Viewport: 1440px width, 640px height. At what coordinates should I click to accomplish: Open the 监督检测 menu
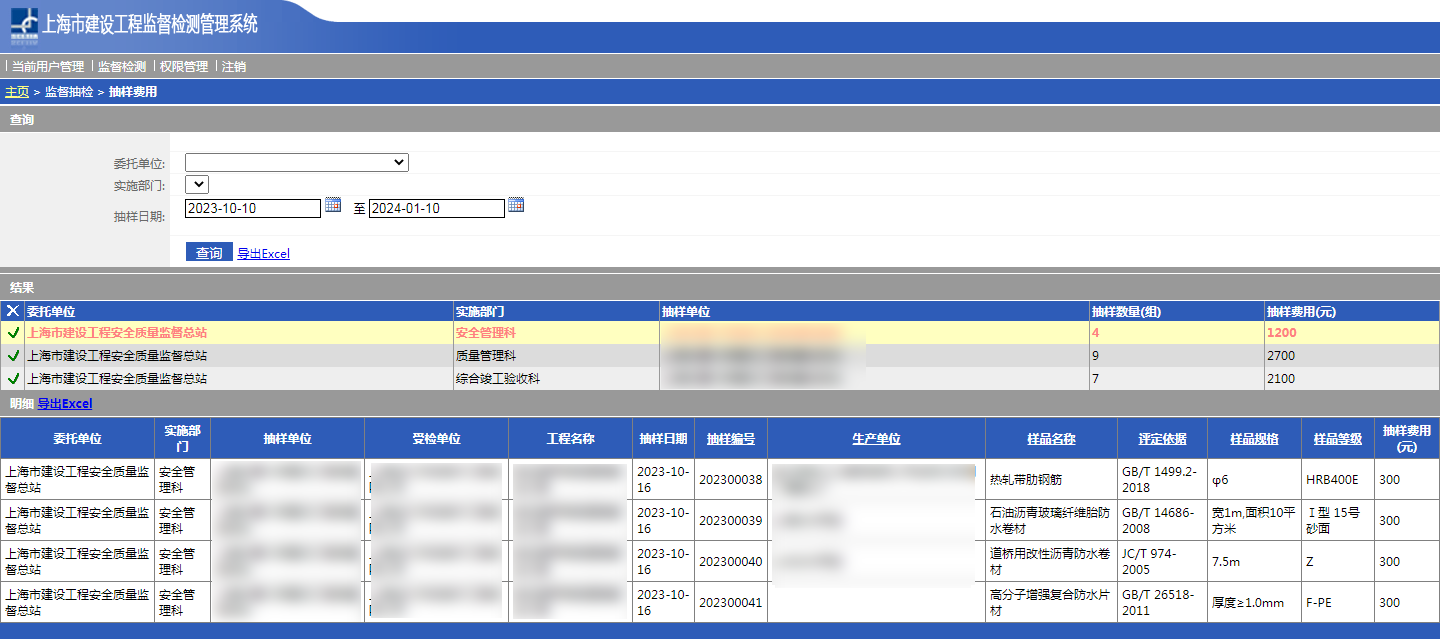[x=122, y=67]
